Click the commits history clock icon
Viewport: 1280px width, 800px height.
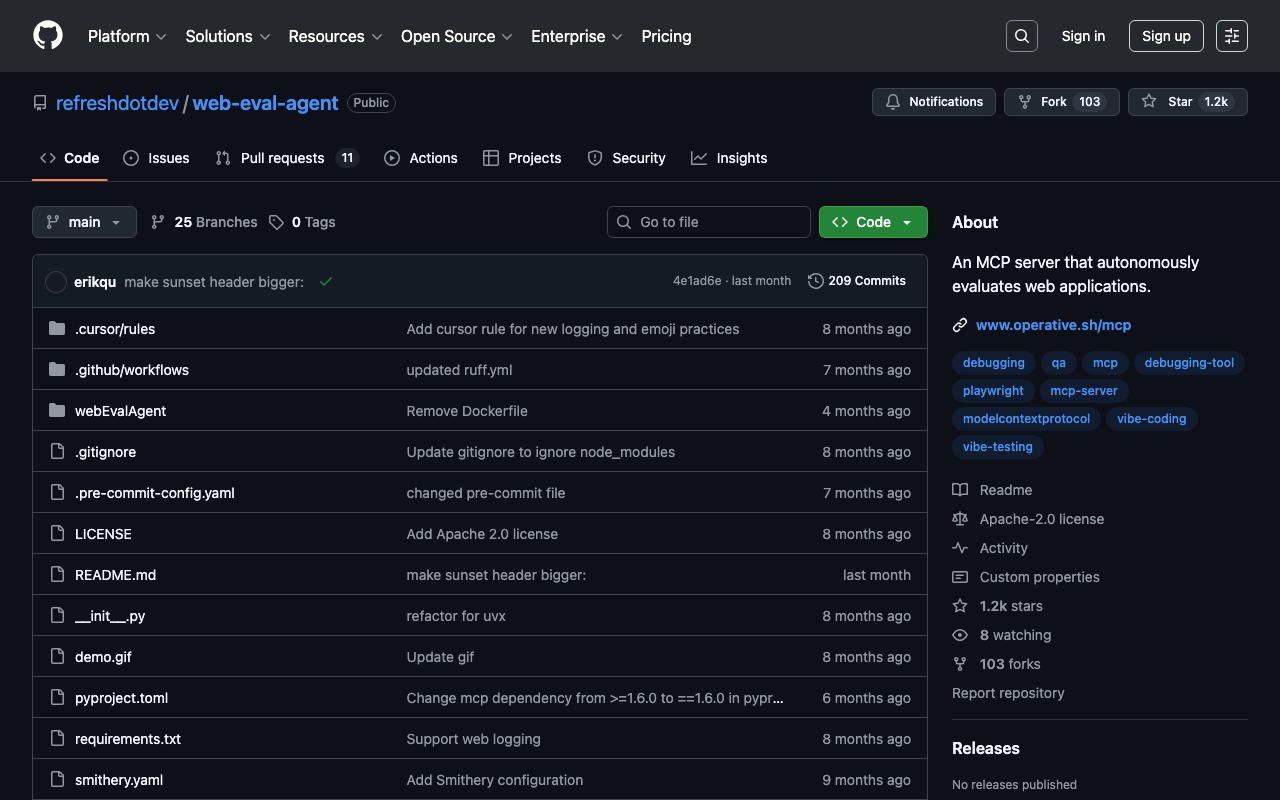click(816, 281)
